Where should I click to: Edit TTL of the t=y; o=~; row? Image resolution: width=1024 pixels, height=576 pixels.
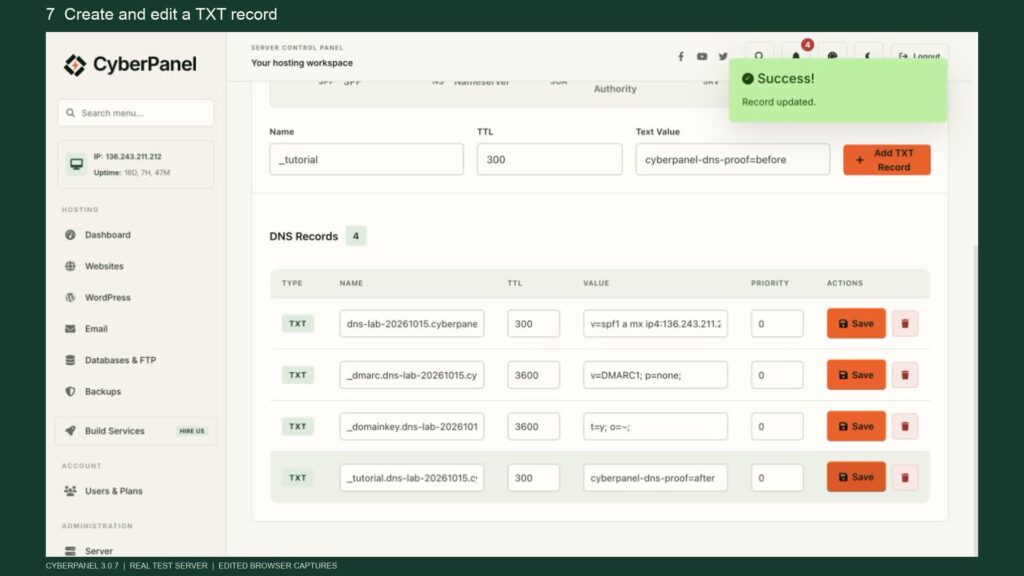[x=534, y=426]
